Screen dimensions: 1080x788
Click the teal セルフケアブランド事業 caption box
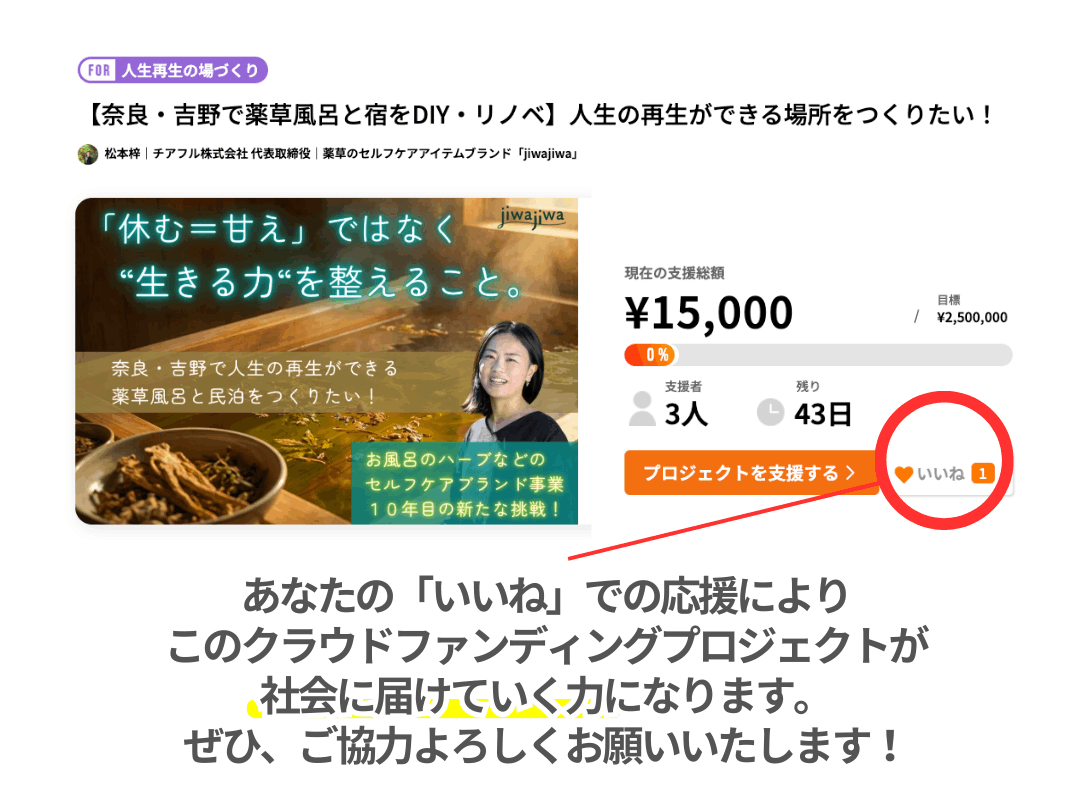pyautogui.click(x=464, y=484)
